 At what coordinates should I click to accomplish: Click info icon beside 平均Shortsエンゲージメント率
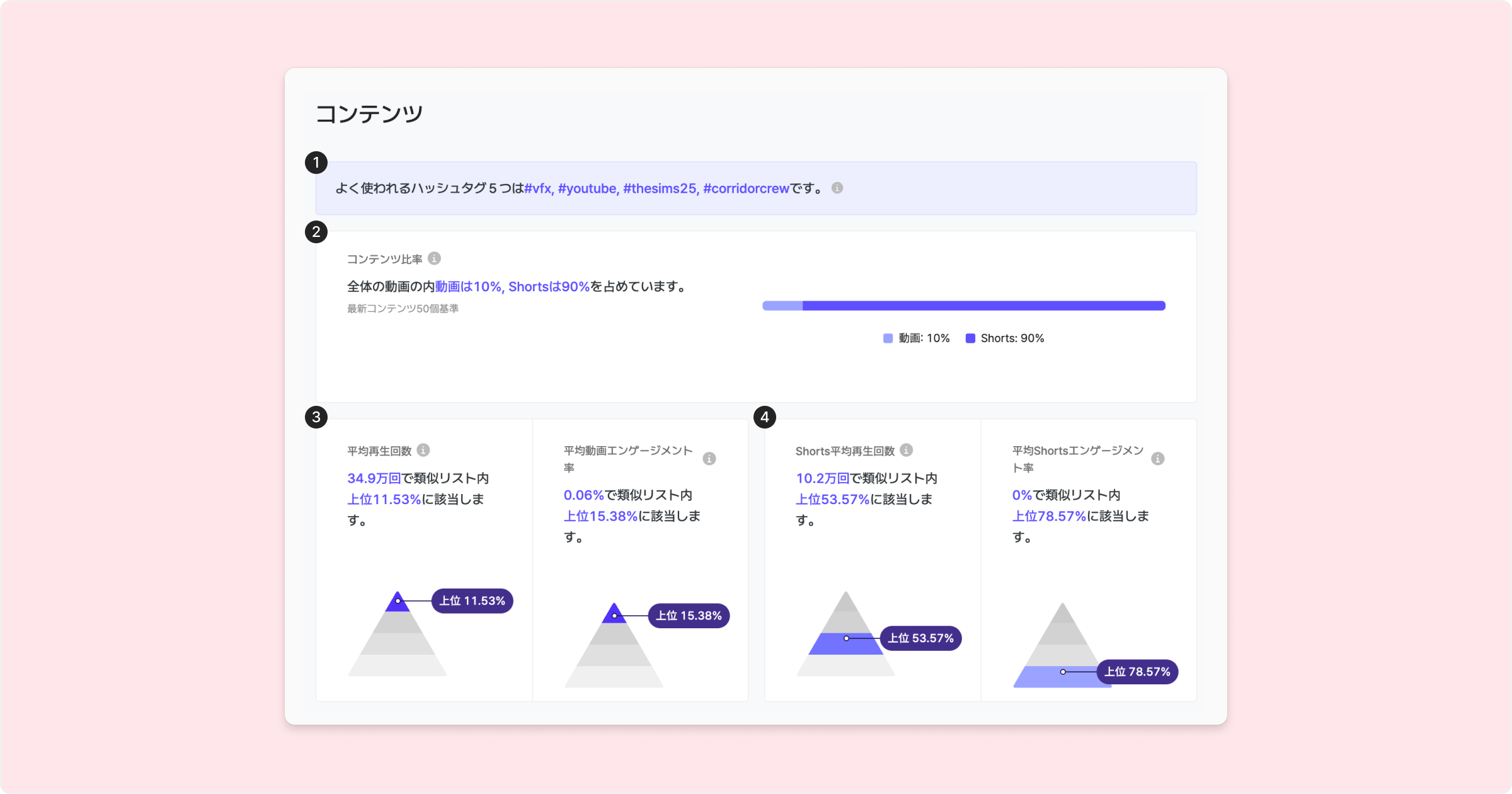click(1158, 459)
